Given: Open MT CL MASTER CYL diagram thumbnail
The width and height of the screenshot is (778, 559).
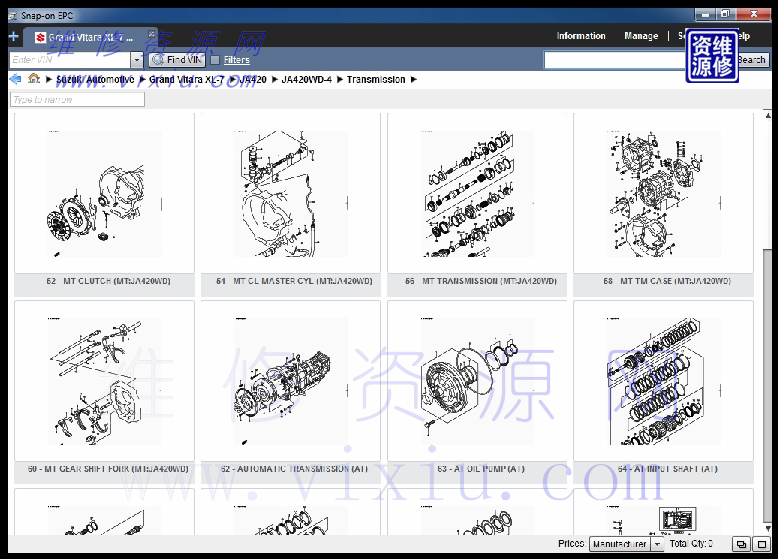Looking at the screenshot, I should 291,193.
